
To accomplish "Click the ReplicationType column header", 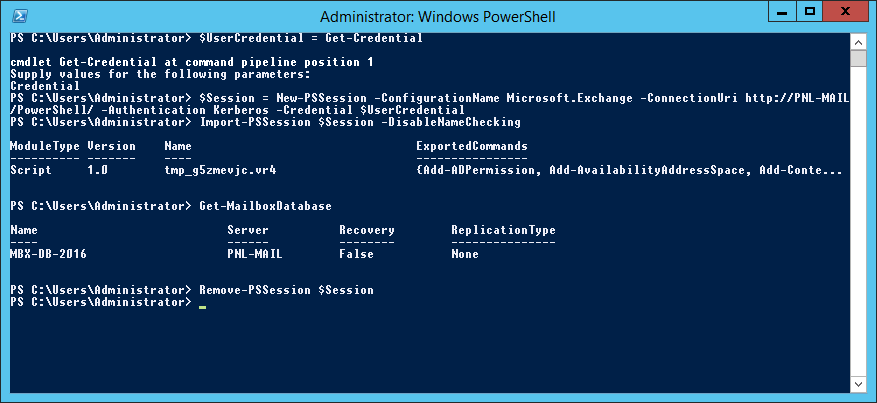I will (x=503, y=230).
